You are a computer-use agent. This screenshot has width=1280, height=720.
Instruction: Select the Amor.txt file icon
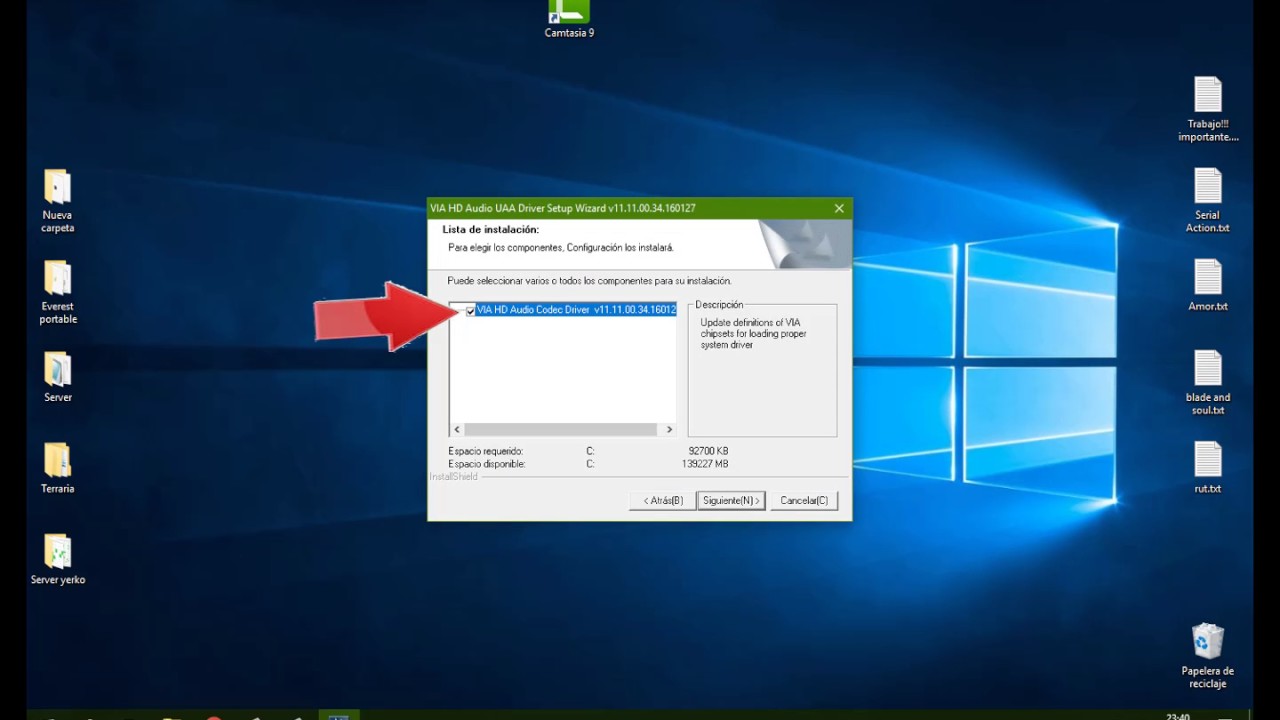(x=1208, y=277)
